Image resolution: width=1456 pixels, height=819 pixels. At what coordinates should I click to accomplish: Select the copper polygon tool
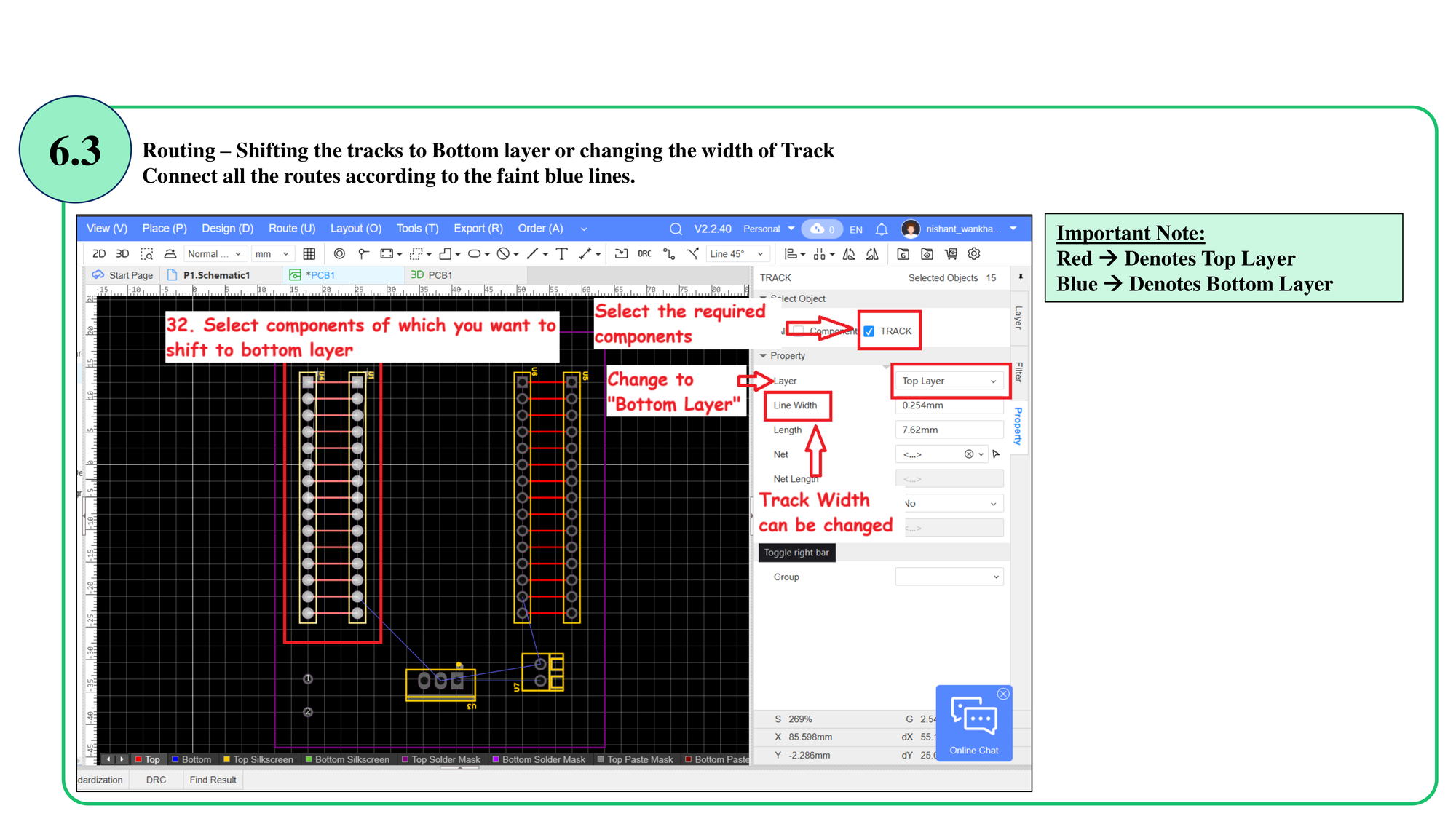click(446, 254)
